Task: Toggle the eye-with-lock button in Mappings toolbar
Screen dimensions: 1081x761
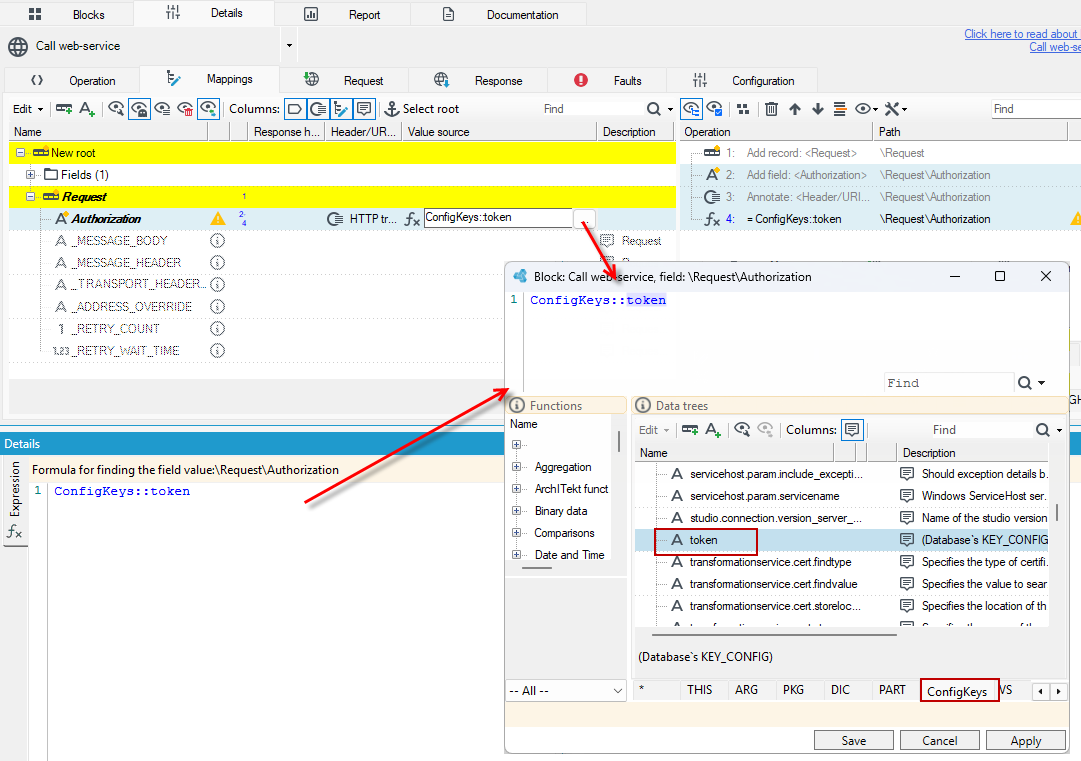Action: point(139,109)
